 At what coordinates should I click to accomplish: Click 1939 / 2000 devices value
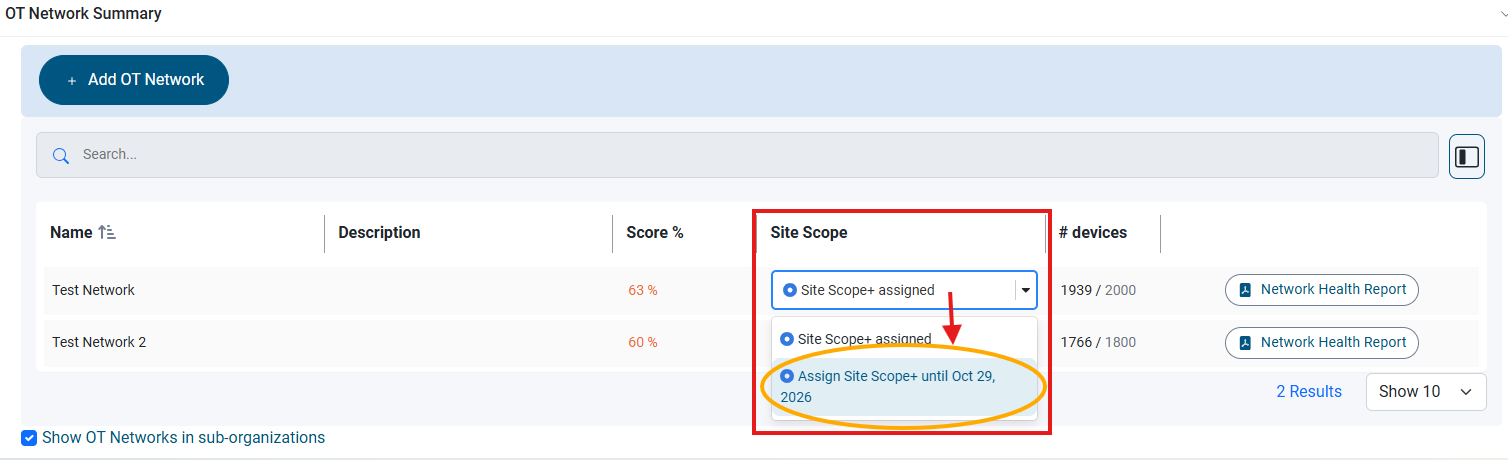click(x=1098, y=290)
